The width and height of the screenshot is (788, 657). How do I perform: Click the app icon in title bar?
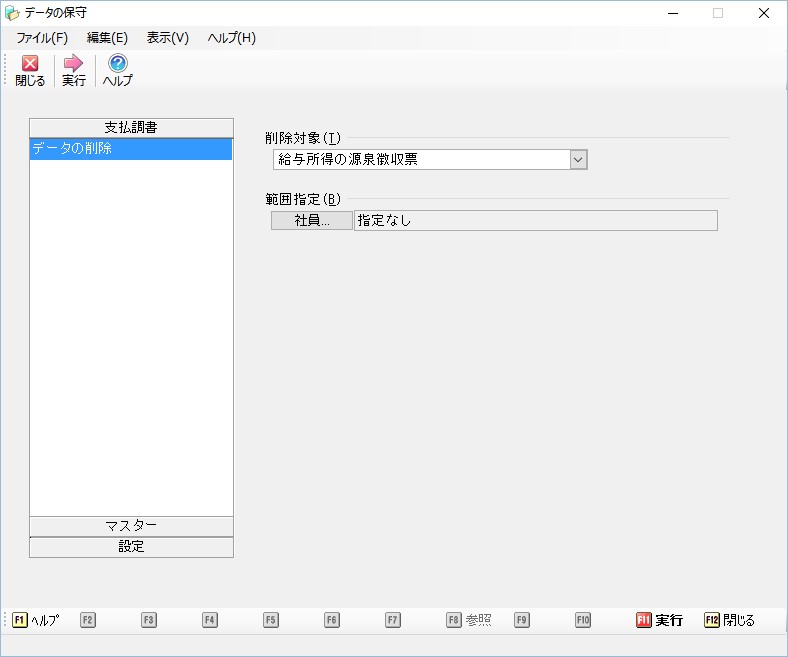[12, 13]
